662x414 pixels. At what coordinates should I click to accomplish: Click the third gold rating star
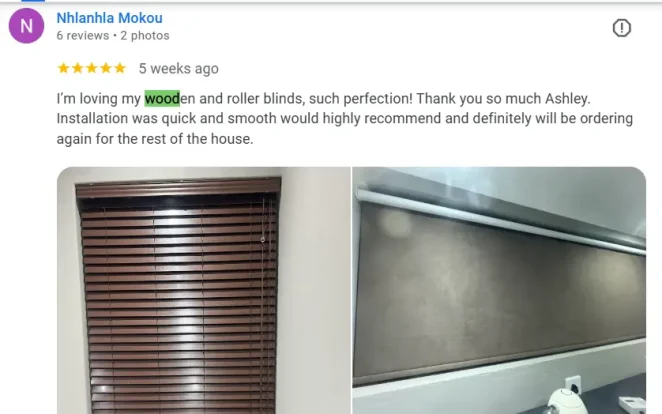point(92,68)
